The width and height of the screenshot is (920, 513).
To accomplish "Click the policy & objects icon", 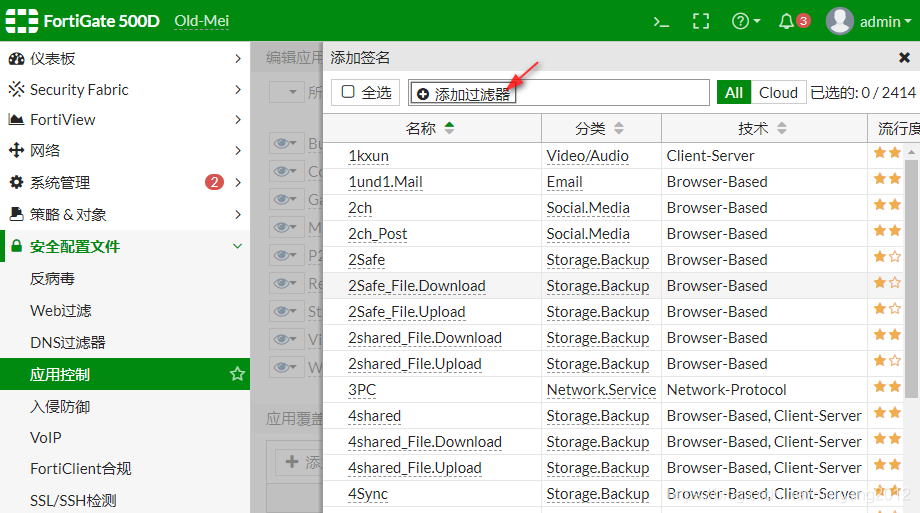I will [16, 214].
